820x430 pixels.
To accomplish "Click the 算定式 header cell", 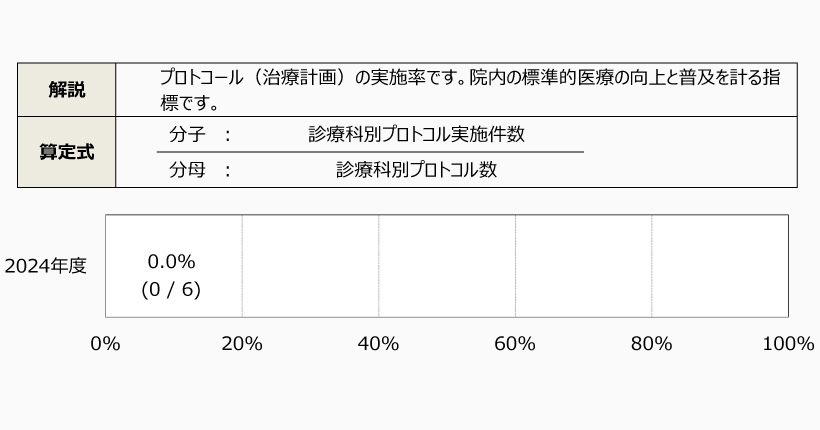I will (66, 152).
